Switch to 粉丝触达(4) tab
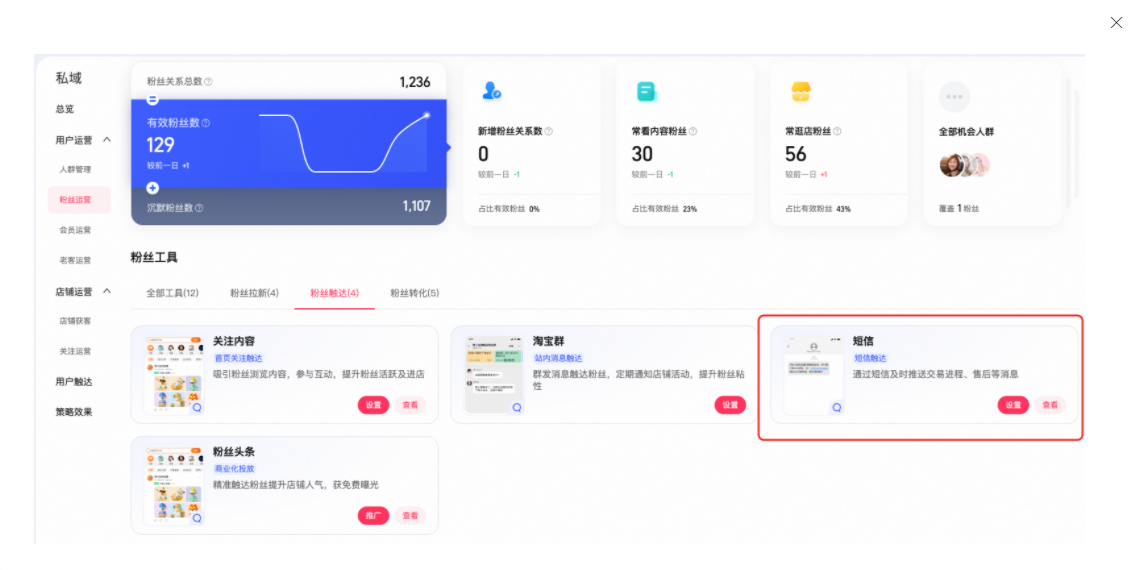1145x570 pixels. point(334,293)
